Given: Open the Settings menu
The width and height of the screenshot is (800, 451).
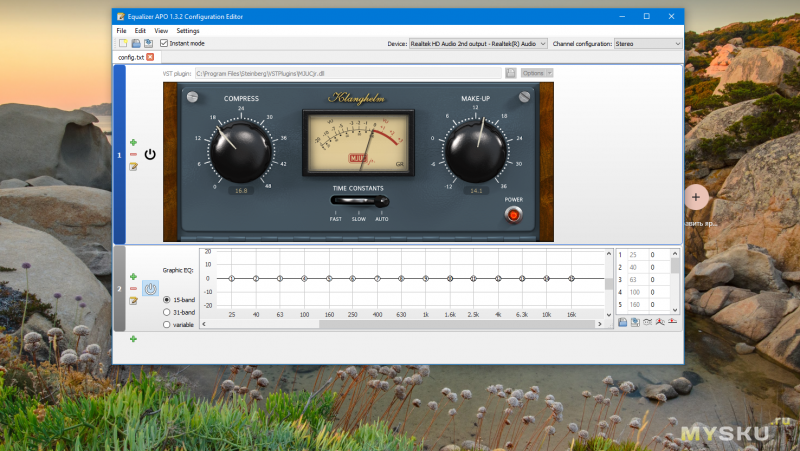Looking at the screenshot, I should [x=188, y=31].
